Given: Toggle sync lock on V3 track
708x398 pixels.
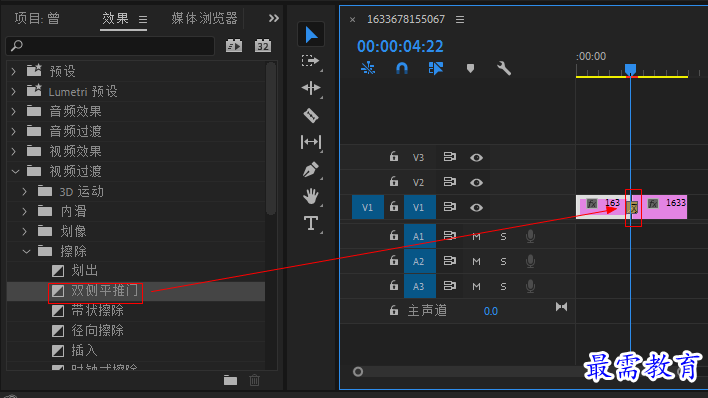Looking at the screenshot, I should tap(449, 157).
